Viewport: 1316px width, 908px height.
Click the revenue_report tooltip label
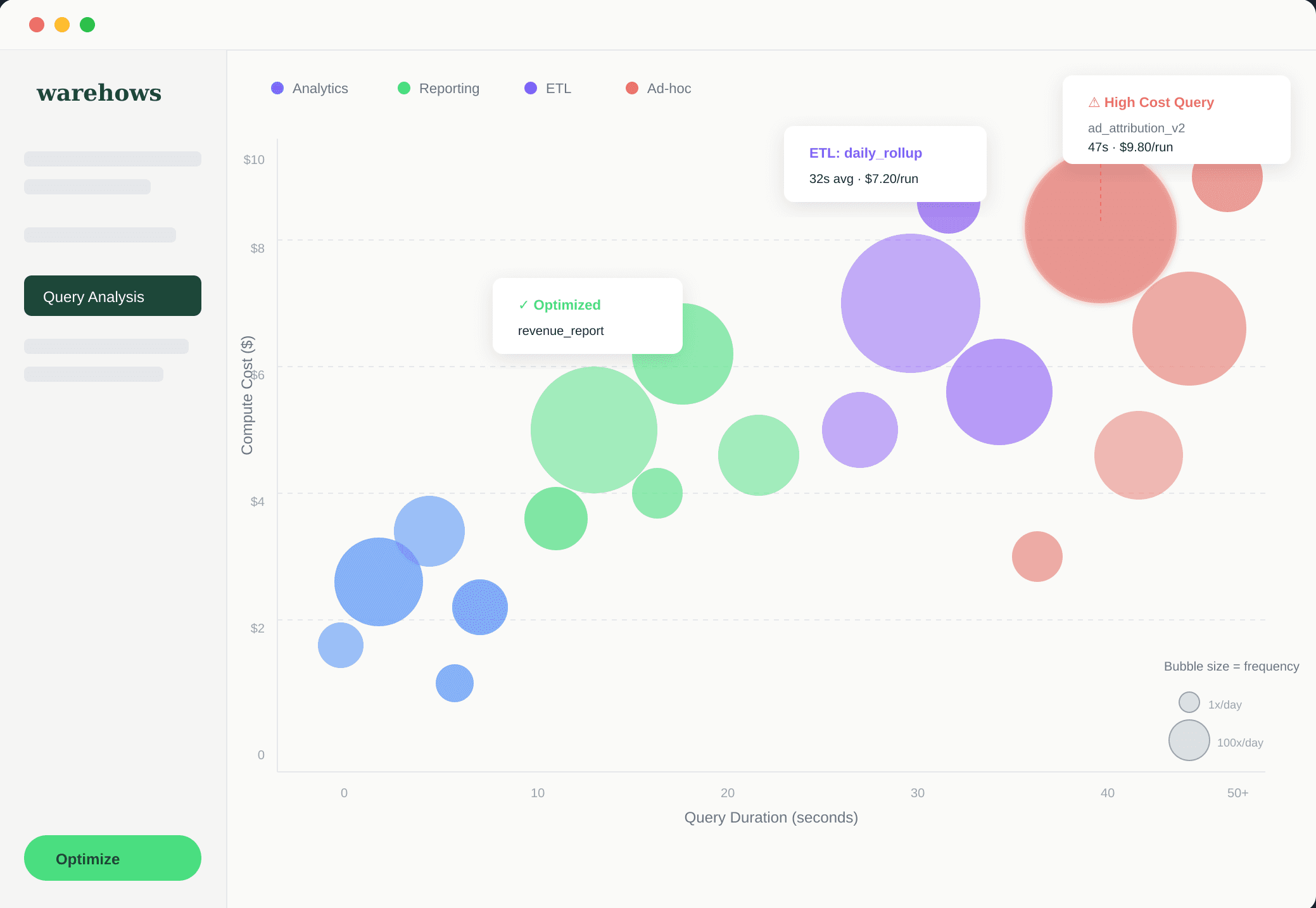click(x=560, y=331)
